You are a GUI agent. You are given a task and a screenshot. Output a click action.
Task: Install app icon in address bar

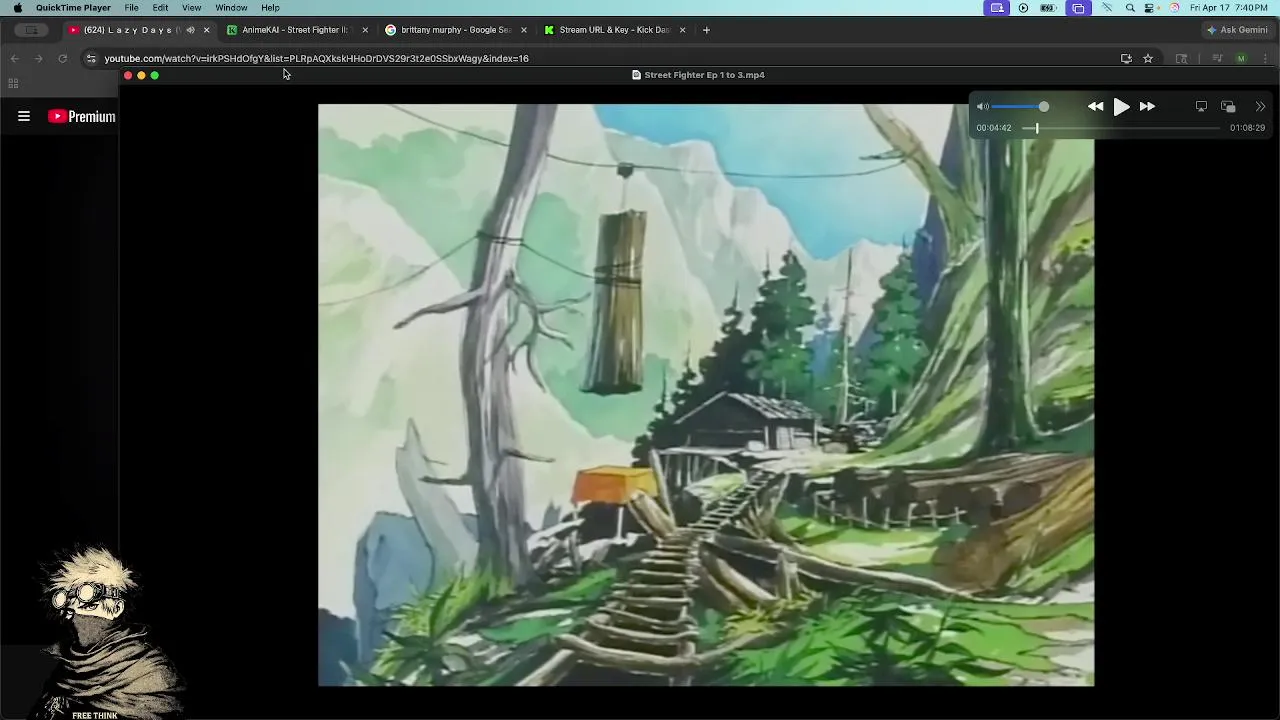point(1126,58)
